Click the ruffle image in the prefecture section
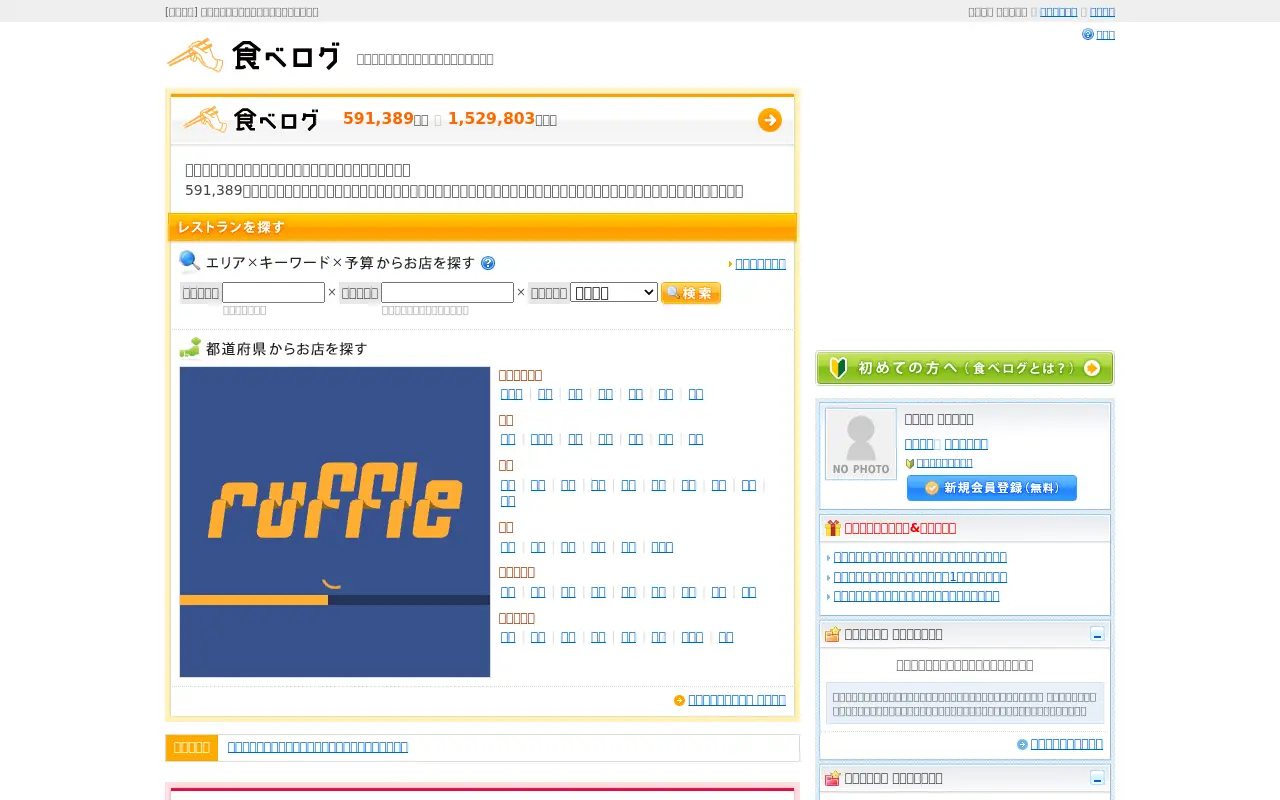1280x800 pixels. pos(335,522)
